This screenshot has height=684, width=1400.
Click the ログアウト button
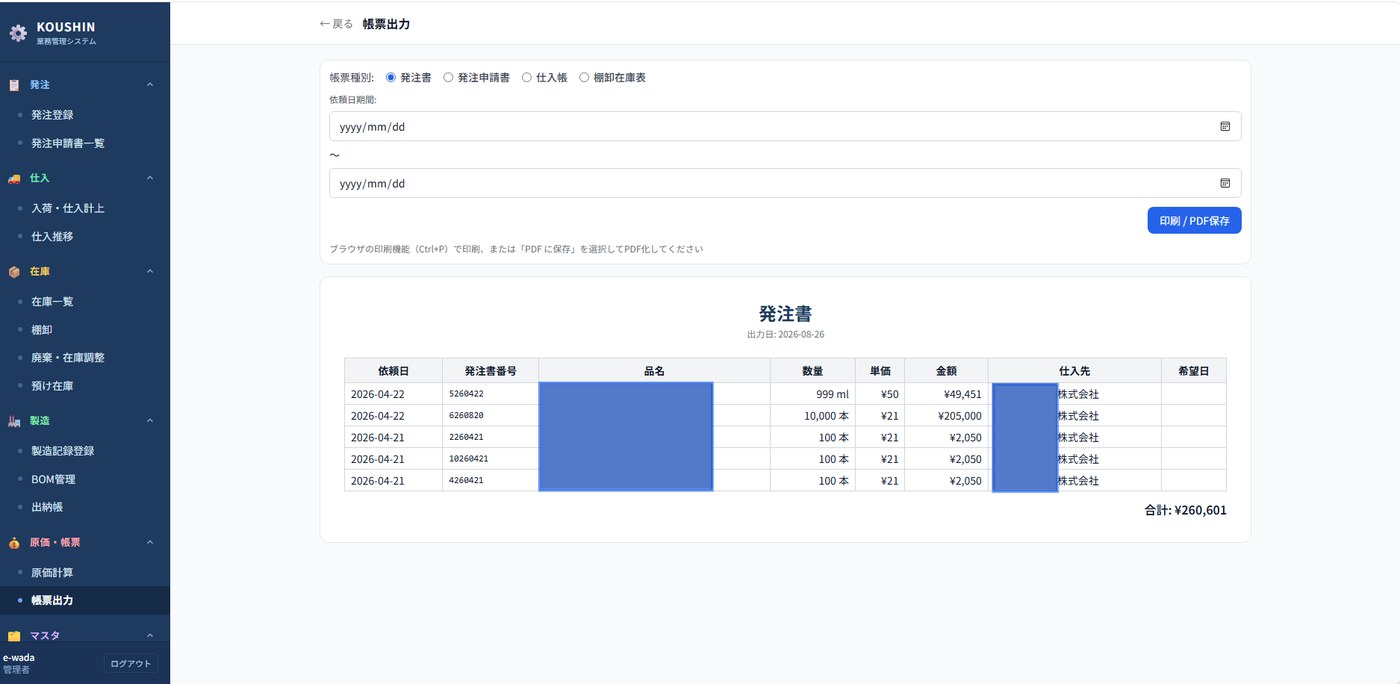(x=131, y=663)
